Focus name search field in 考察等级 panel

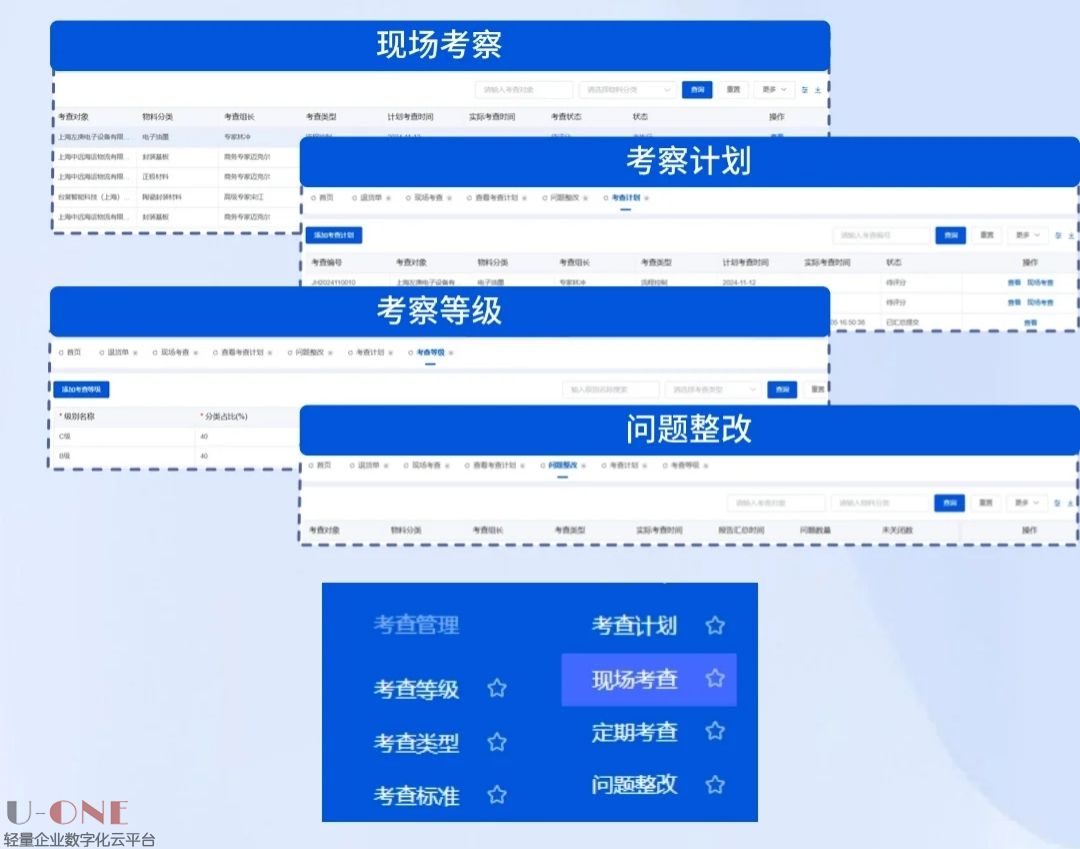[x=611, y=390]
